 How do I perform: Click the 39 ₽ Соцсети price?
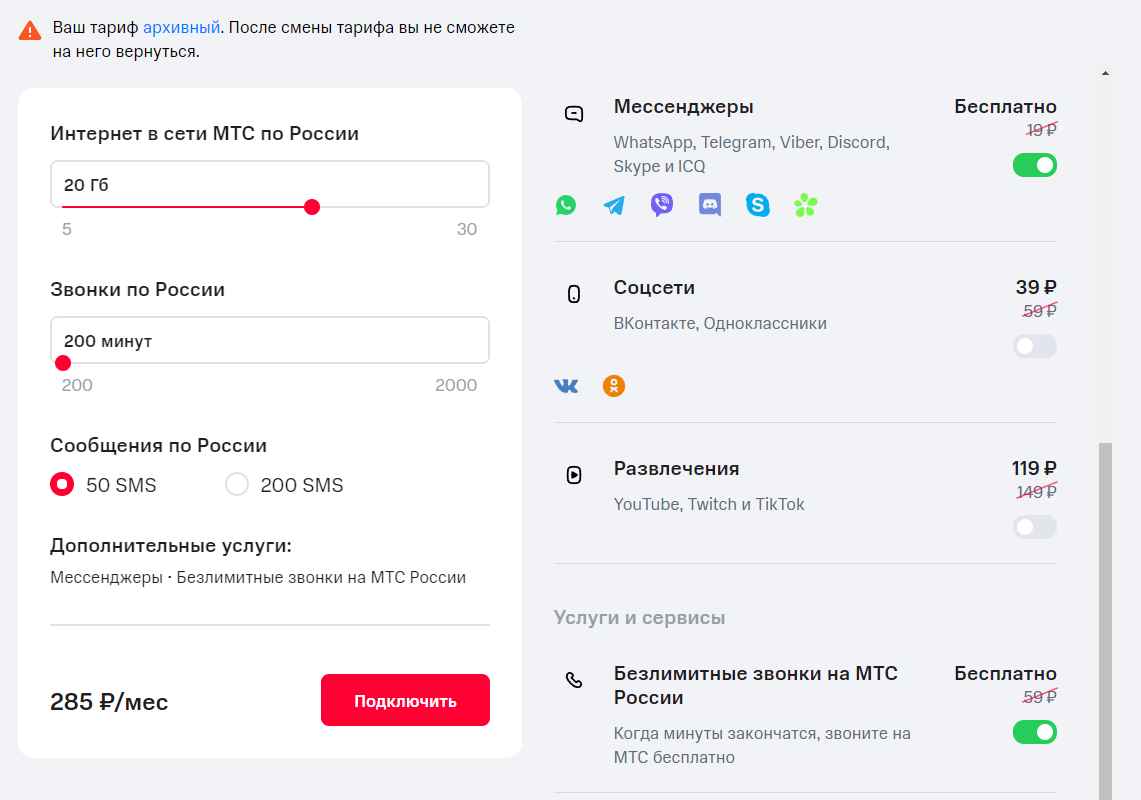1036,288
